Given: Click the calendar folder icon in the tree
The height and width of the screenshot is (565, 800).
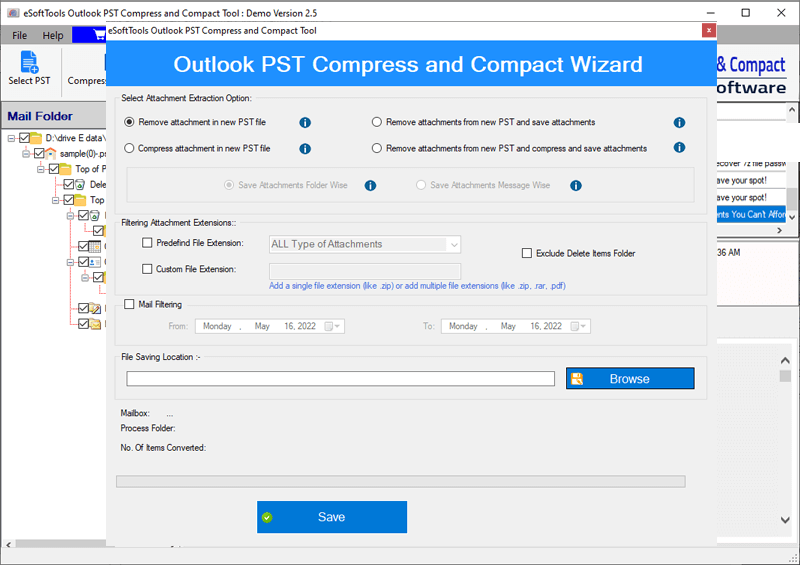Looking at the screenshot, I should [95, 247].
